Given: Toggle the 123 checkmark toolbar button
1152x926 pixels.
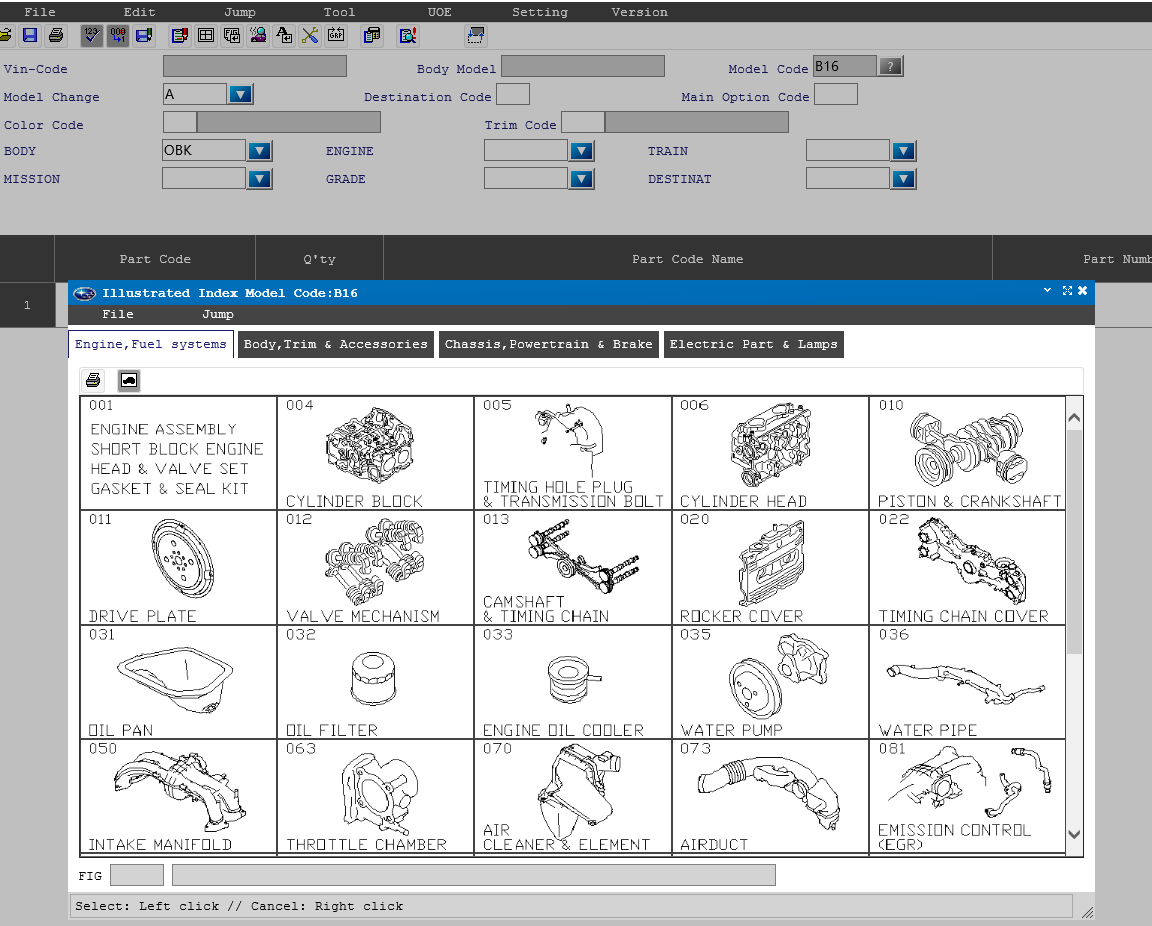Looking at the screenshot, I should 91,36.
